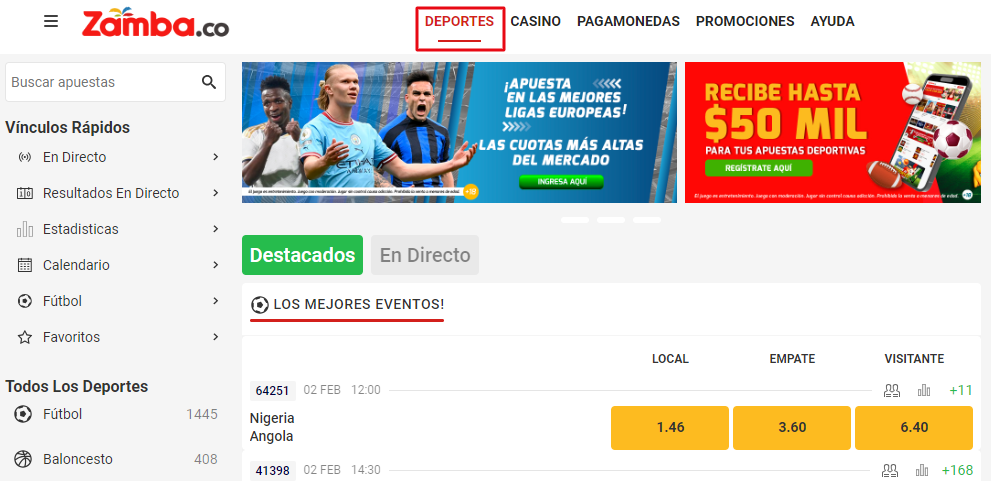991x481 pixels.
Task: Click the Resultados En Directo scoreboard icon
Action: (25, 193)
